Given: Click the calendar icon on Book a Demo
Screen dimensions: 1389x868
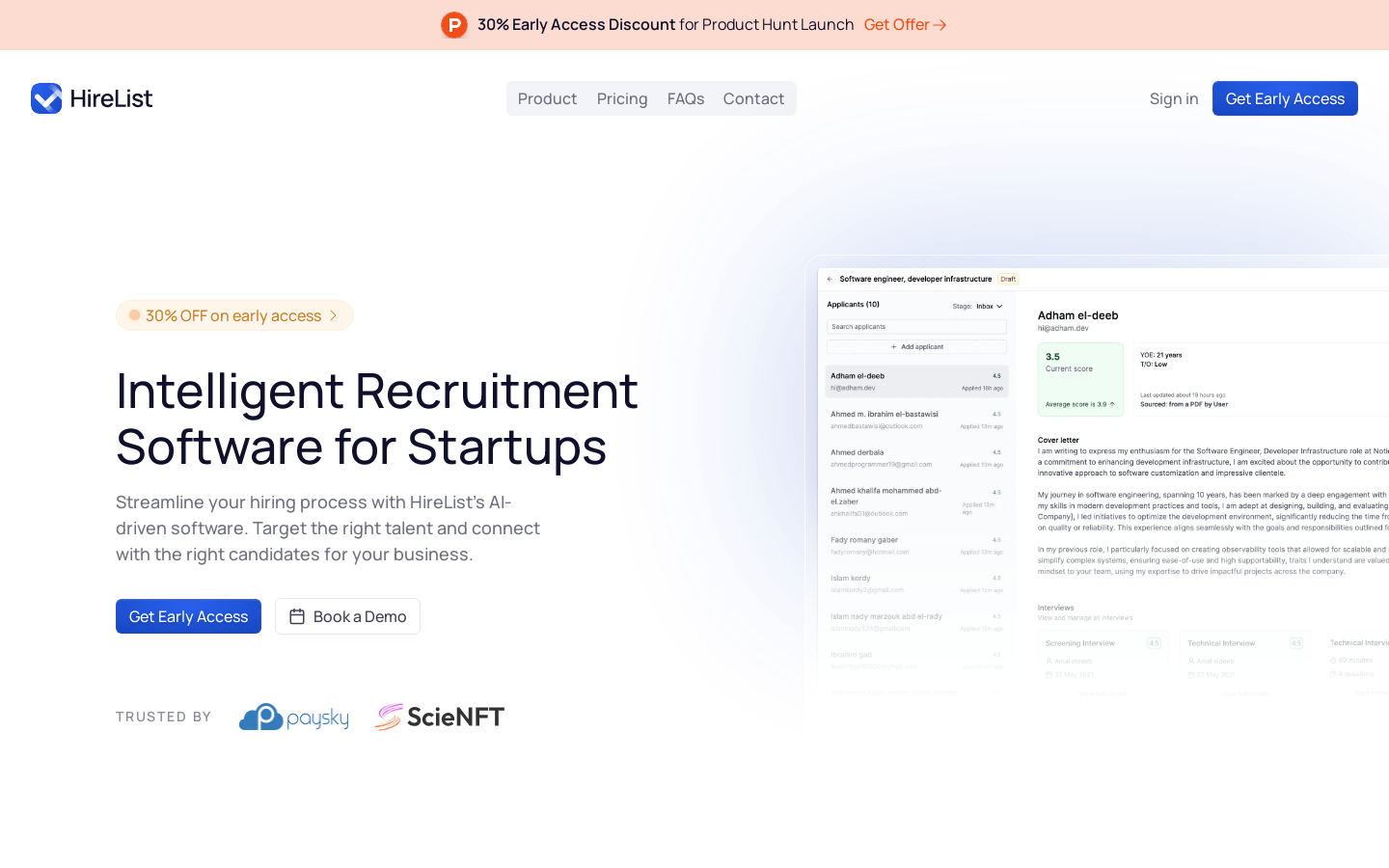Looking at the screenshot, I should point(297,616).
